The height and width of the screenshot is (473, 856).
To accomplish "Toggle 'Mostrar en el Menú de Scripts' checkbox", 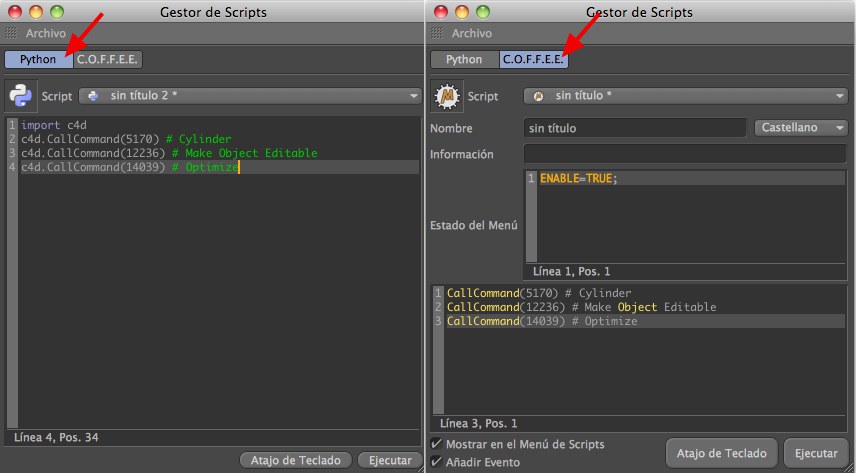I will click(x=436, y=444).
